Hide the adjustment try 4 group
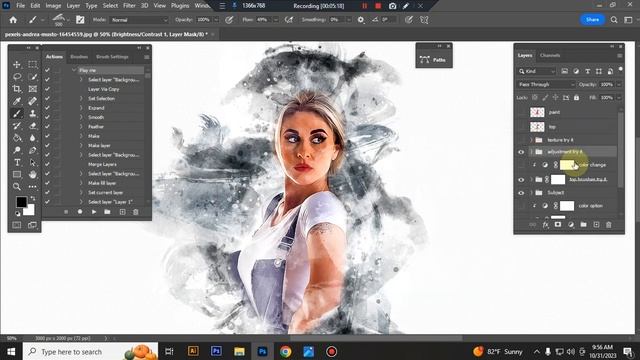640x360 pixels. pos(521,152)
